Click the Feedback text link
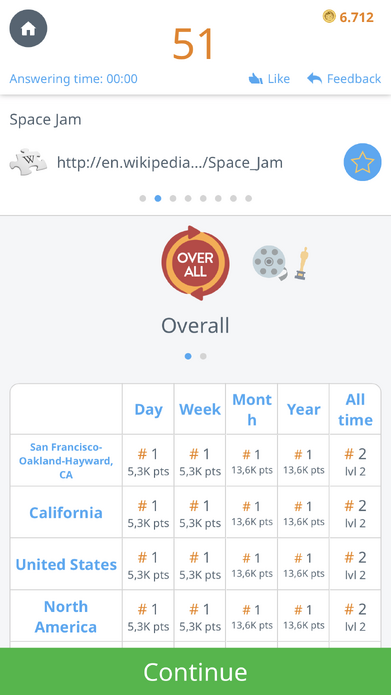Image resolution: width=391 pixels, height=695 pixels. pyautogui.click(x=354, y=78)
